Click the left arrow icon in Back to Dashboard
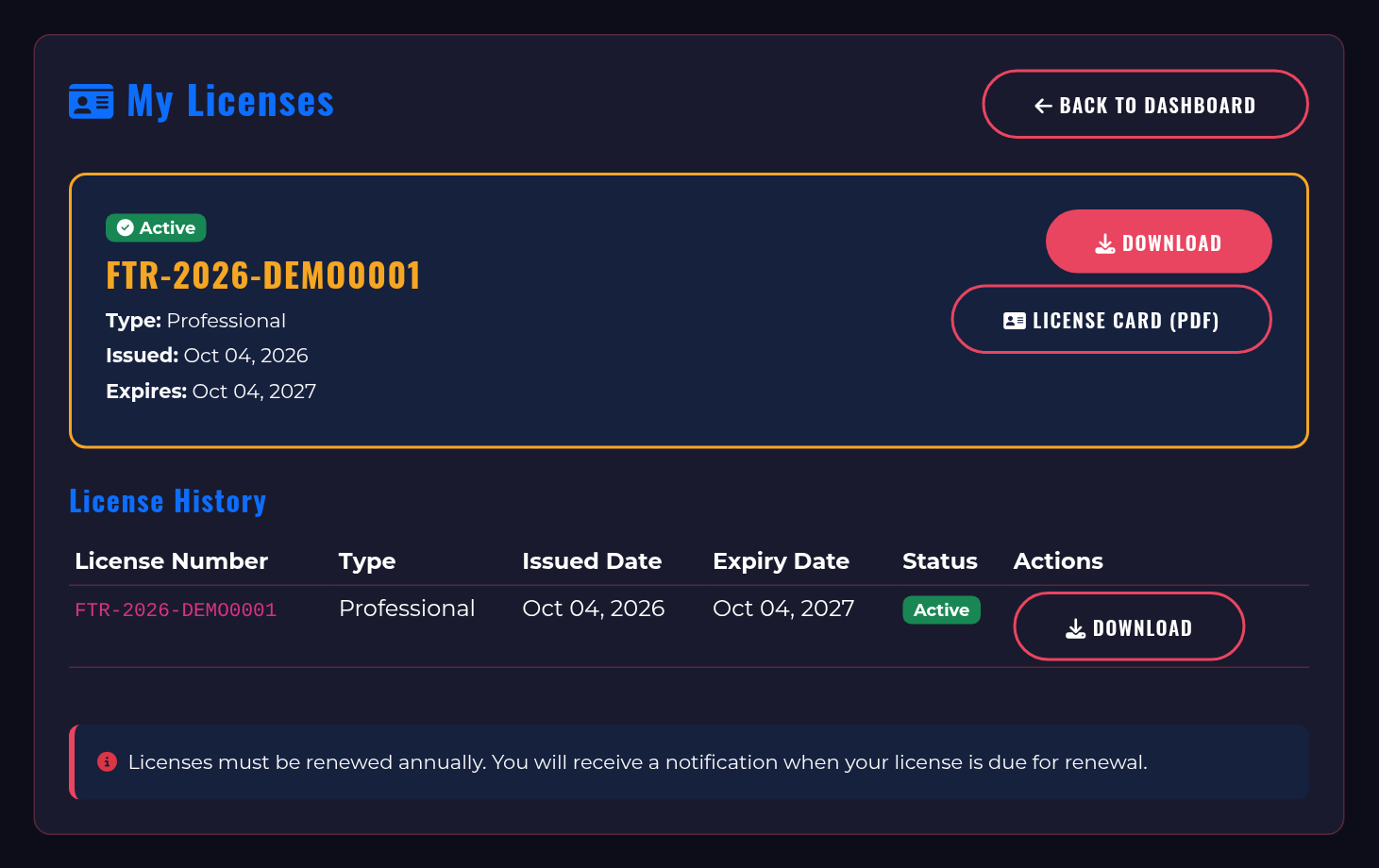Screen dimensions: 1379x868 (x=1043, y=106)
